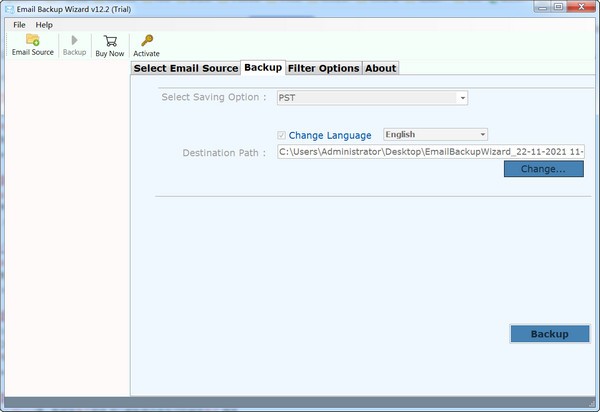Select the Backup tab
600x412 pixels.
[x=263, y=68]
